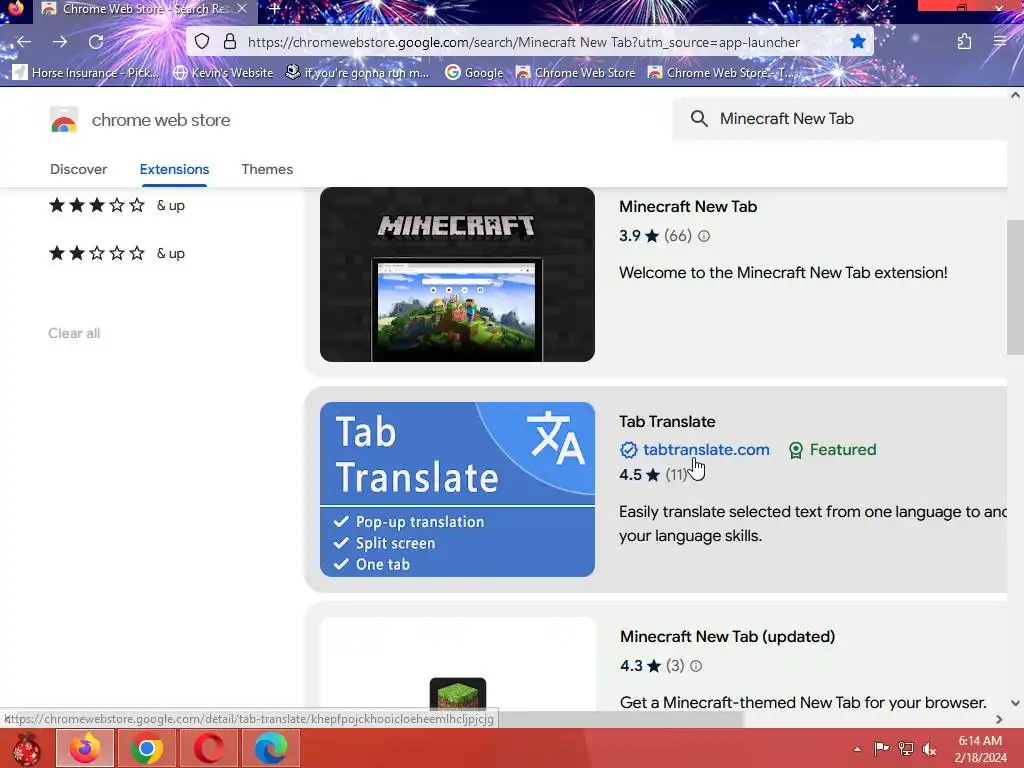
Task: Click the page URL in address bar
Action: (x=524, y=42)
